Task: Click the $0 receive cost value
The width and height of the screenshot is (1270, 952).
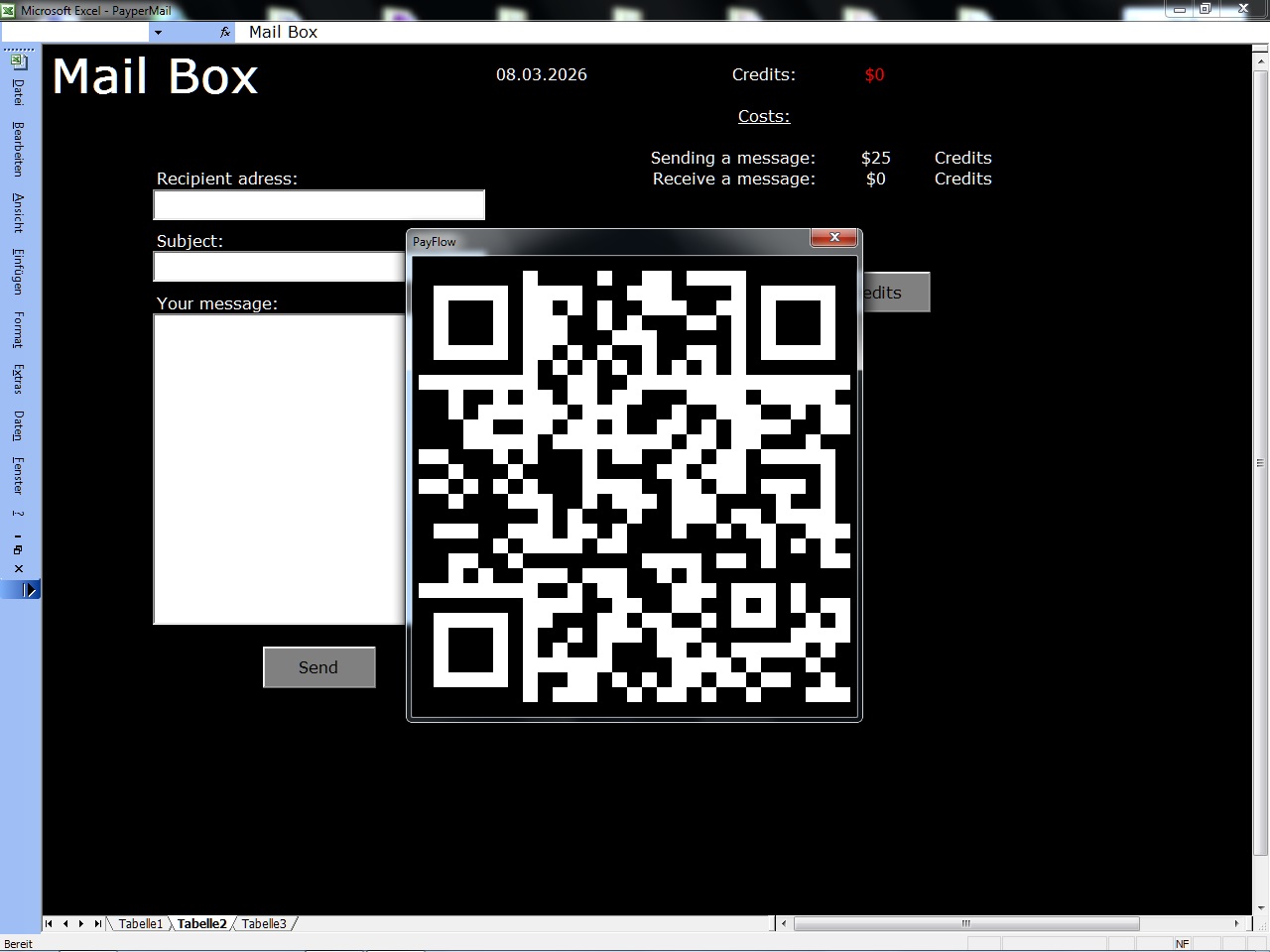Action: click(875, 178)
